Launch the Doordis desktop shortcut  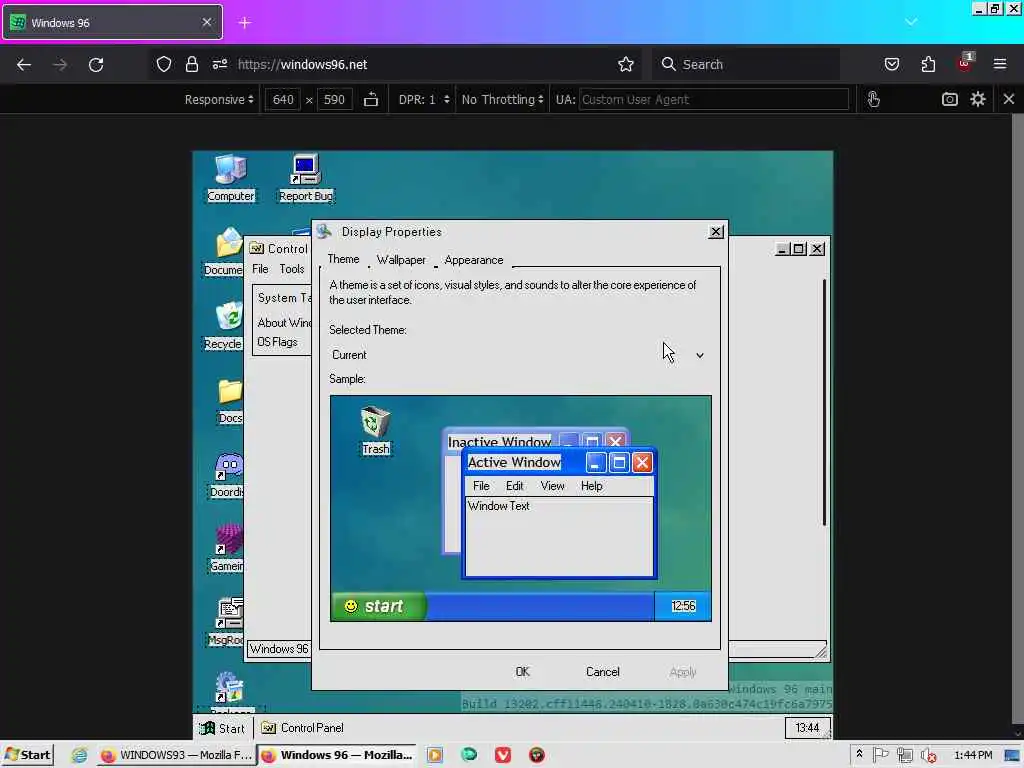tap(227, 475)
